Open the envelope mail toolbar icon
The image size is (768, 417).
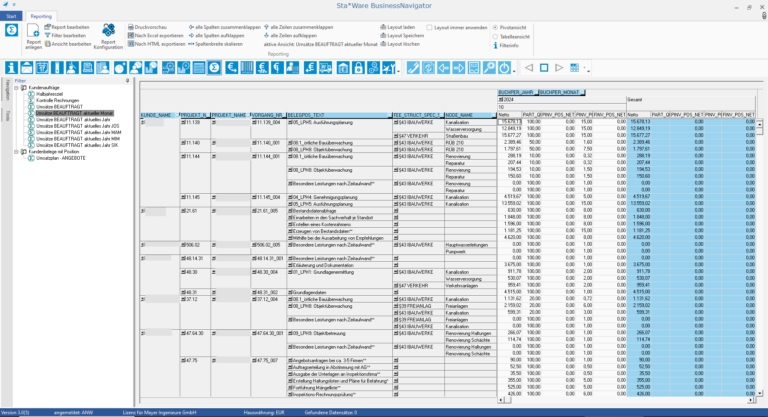point(26,68)
